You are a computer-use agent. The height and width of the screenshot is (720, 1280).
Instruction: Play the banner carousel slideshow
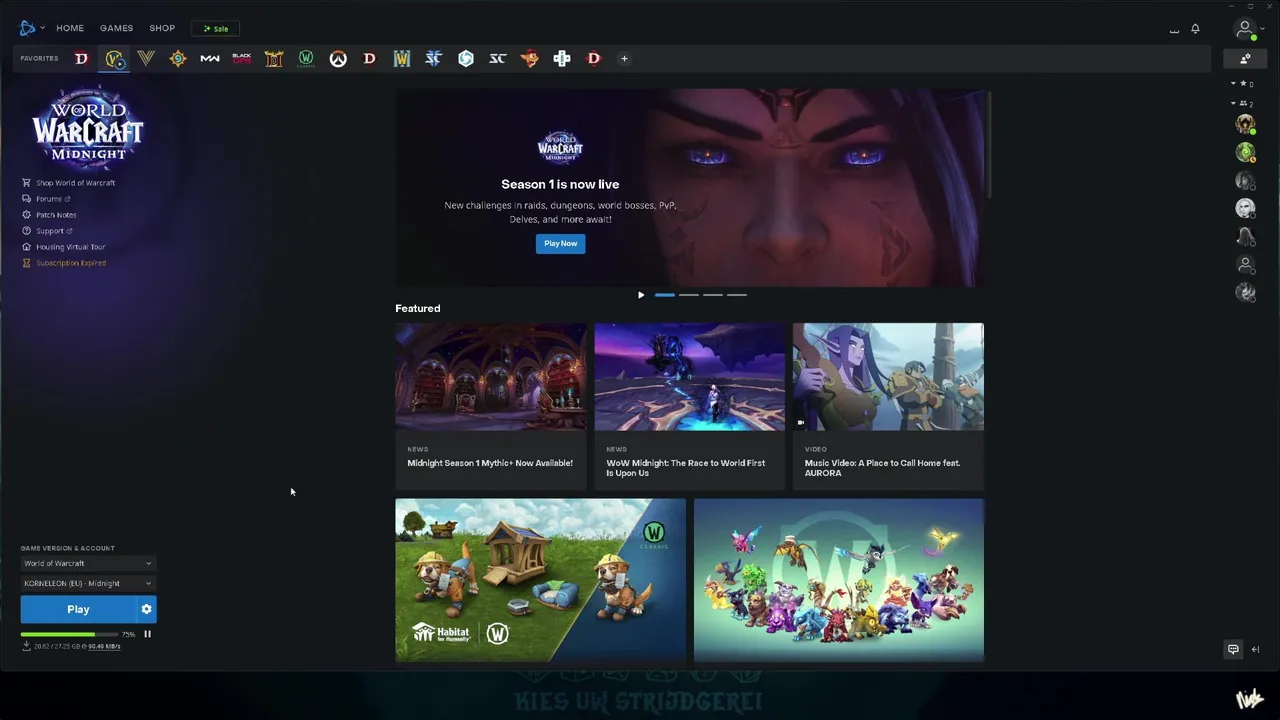click(641, 295)
